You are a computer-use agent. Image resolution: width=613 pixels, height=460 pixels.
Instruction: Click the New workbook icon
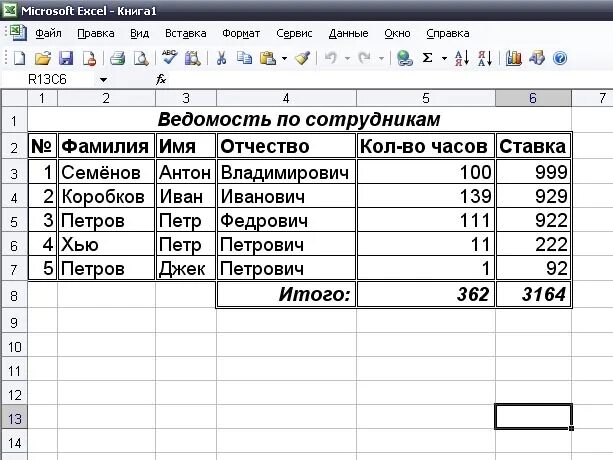19,59
